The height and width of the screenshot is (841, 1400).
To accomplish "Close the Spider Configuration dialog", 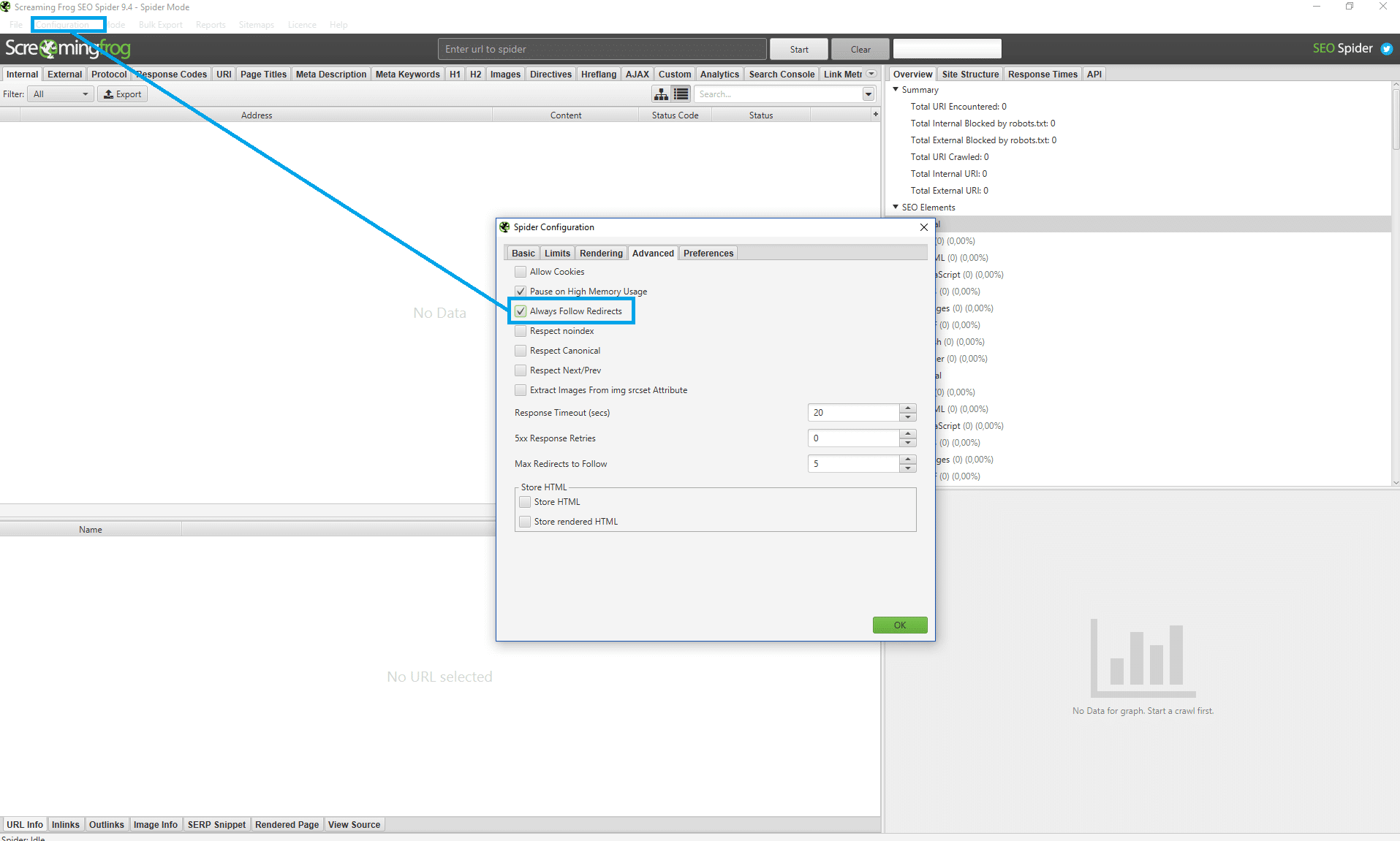I will coord(923,227).
